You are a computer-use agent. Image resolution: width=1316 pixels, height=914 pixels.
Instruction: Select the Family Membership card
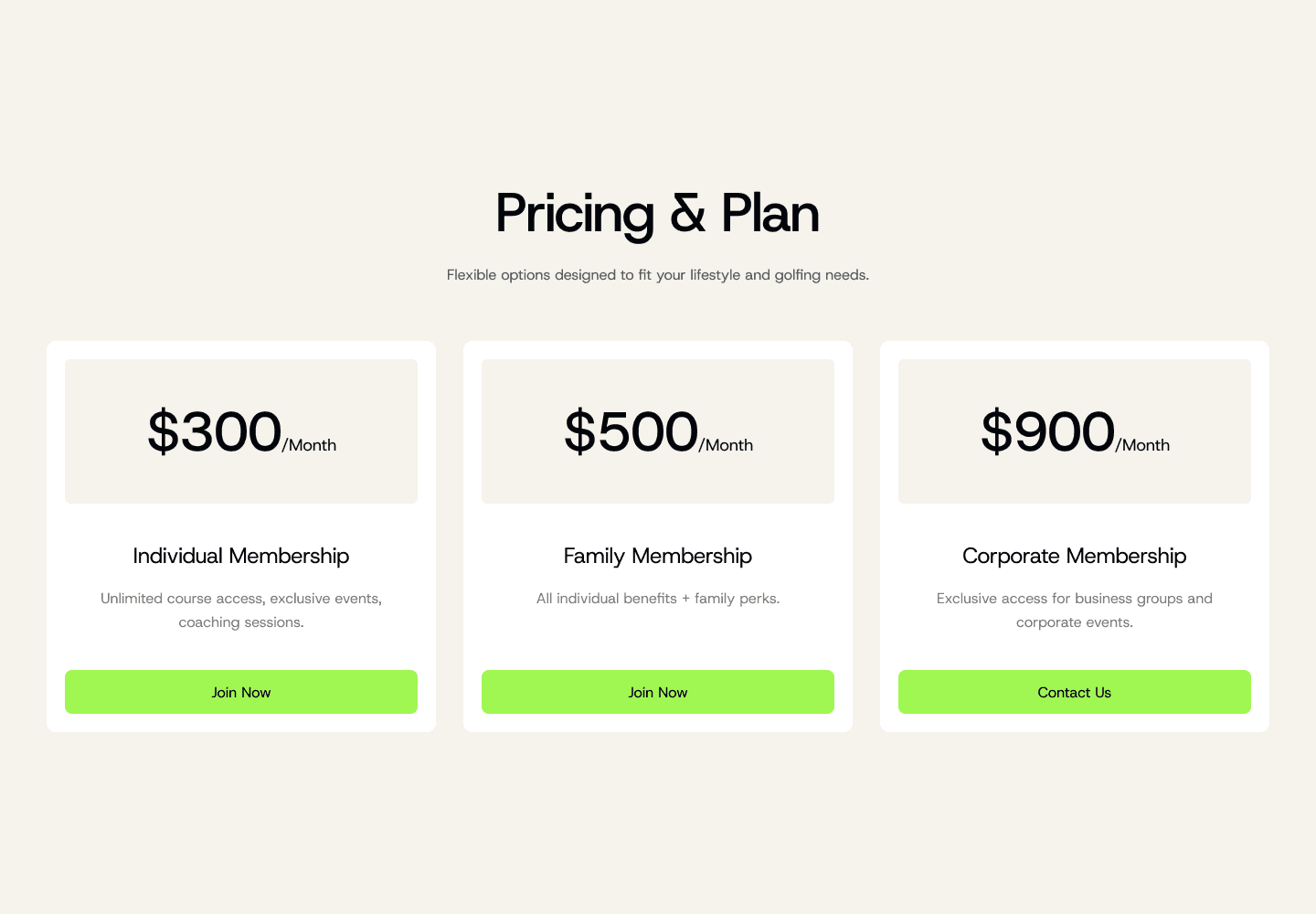[x=657, y=535]
